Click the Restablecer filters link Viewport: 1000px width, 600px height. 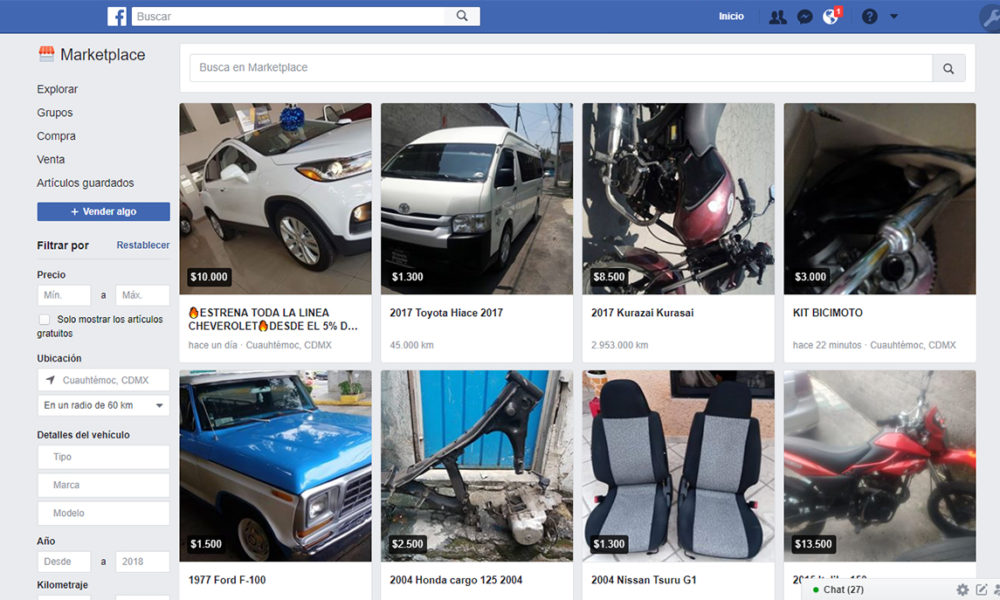[143, 245]
